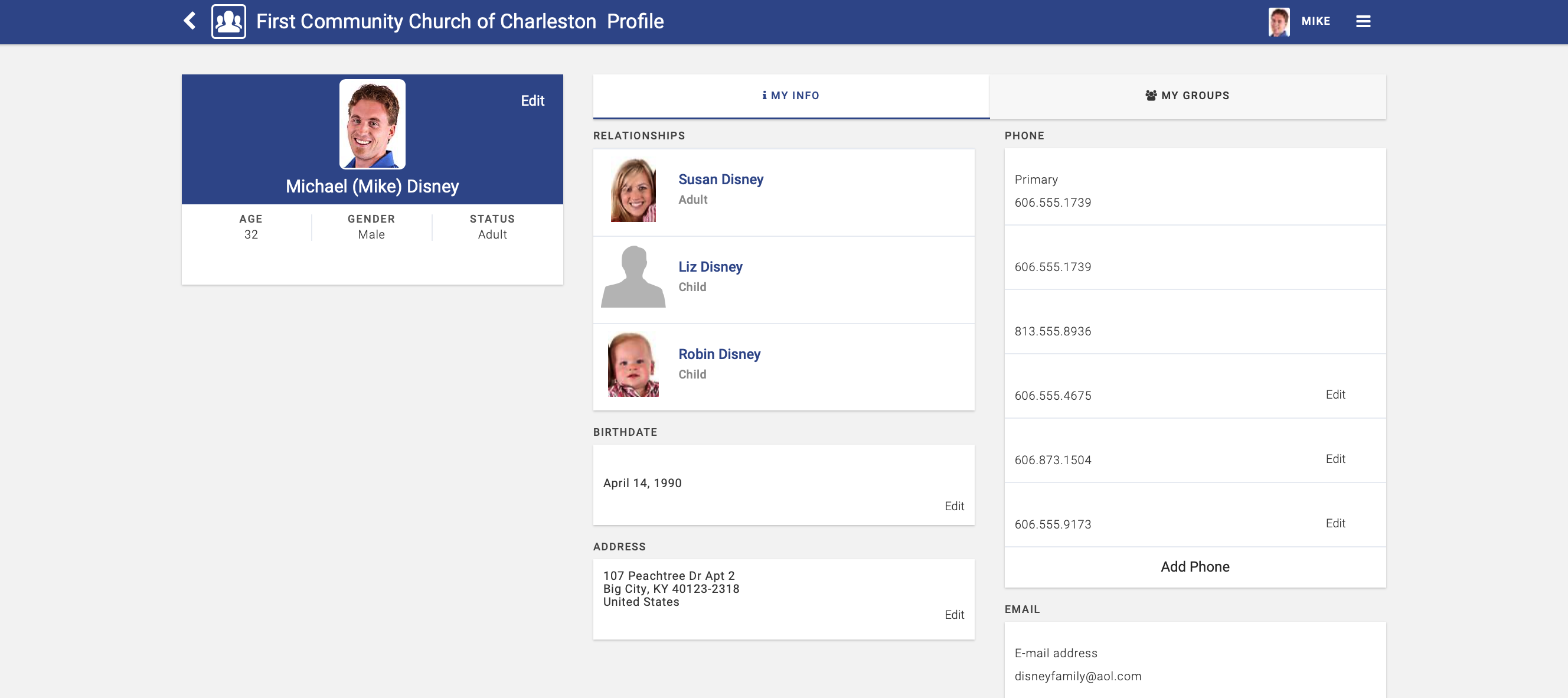Viewport: 1568px width, 698px height.
Task: Edit the Peachtree Dr address
Action: (954, 615)
